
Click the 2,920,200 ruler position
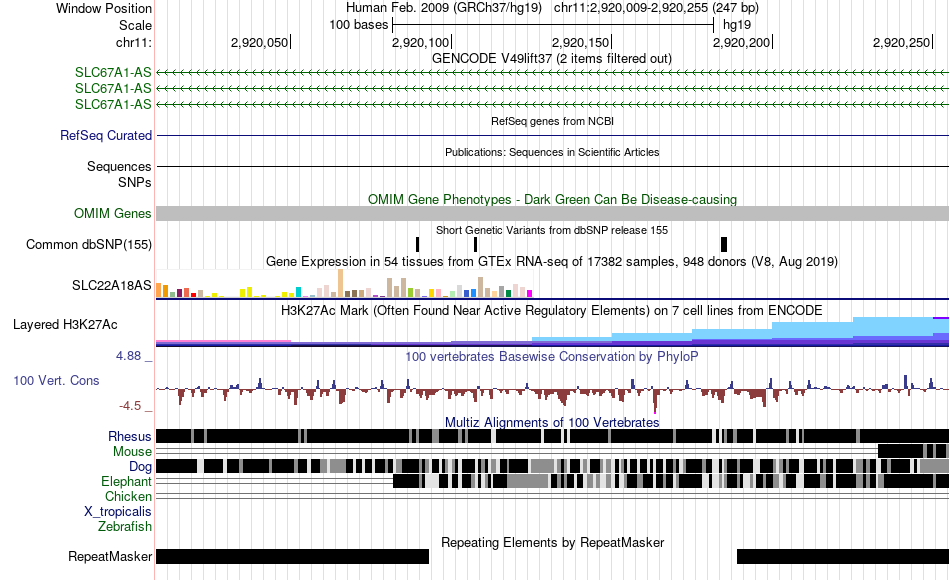click(x=742, y=42)
